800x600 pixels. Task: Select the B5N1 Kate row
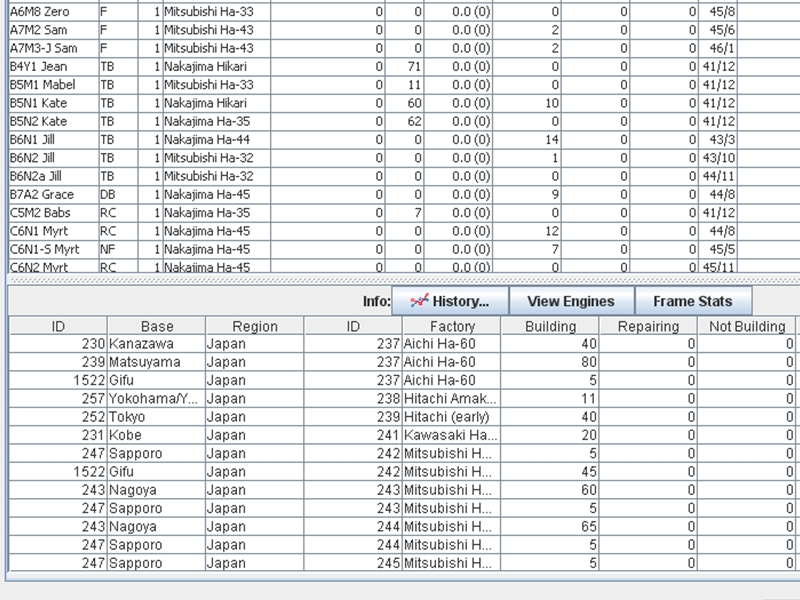(x=403, y=103)
